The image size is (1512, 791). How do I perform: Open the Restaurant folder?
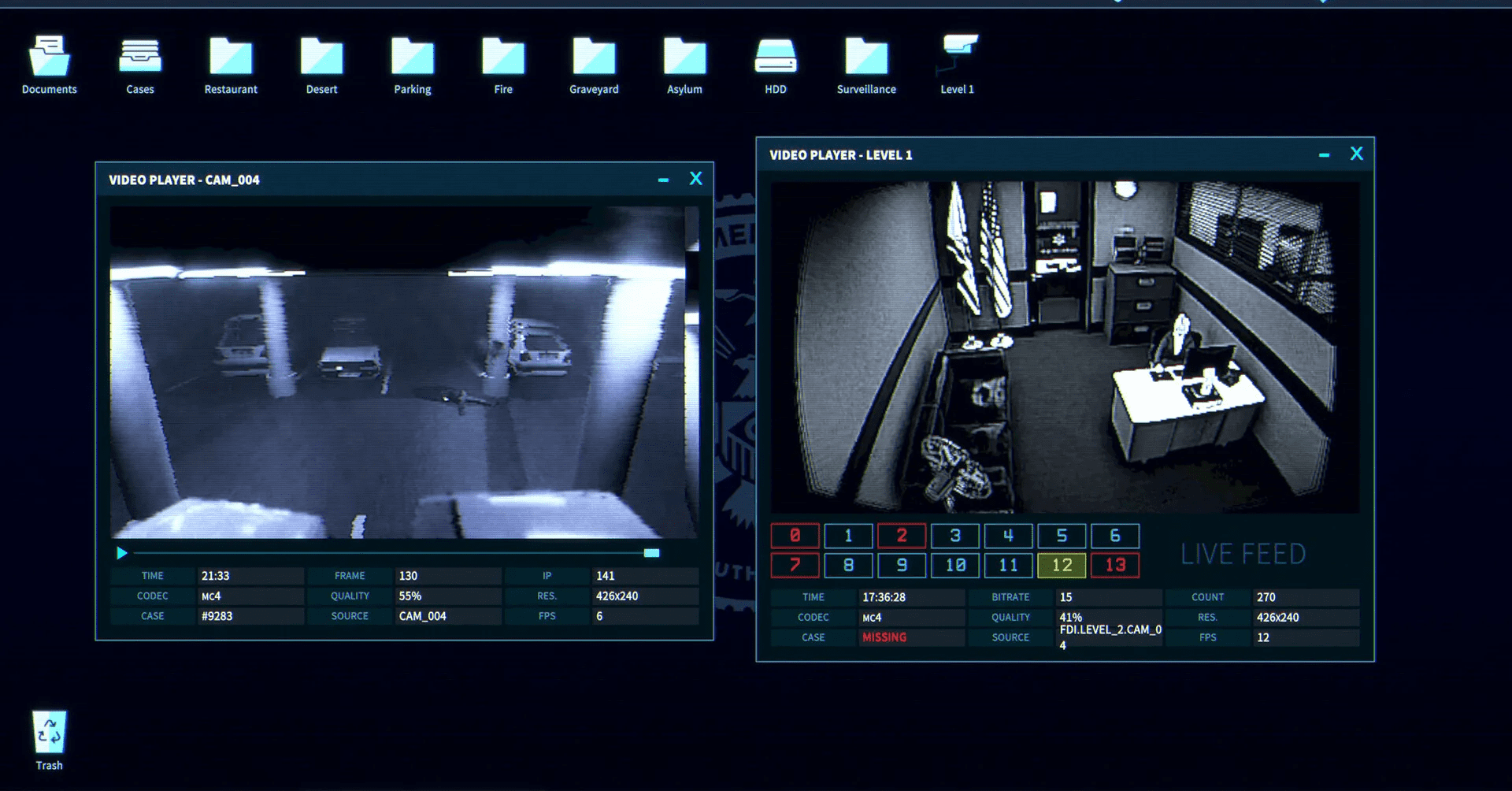[x=231, y=57]
